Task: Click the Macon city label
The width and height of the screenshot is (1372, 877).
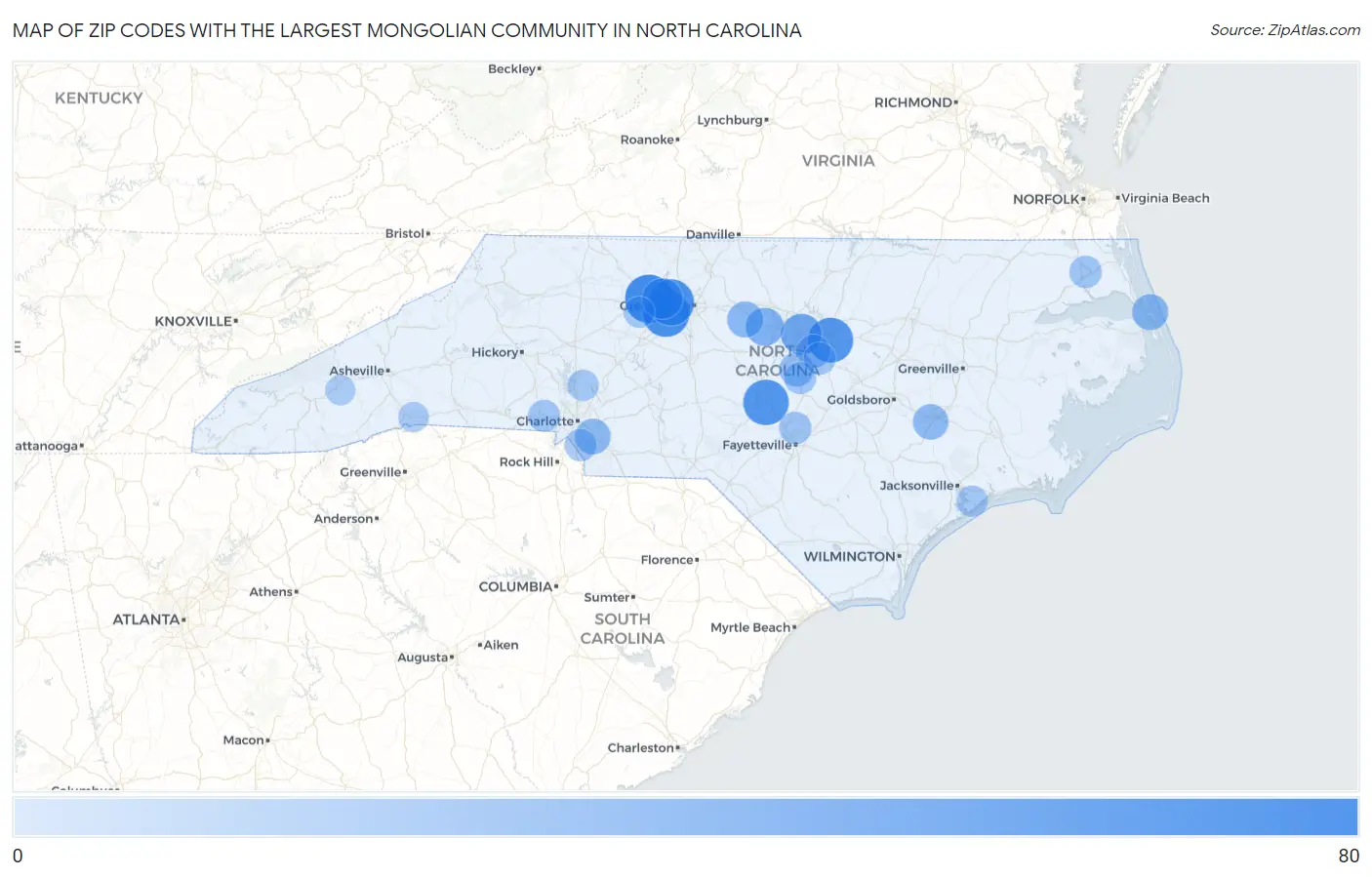Action: 244,740
